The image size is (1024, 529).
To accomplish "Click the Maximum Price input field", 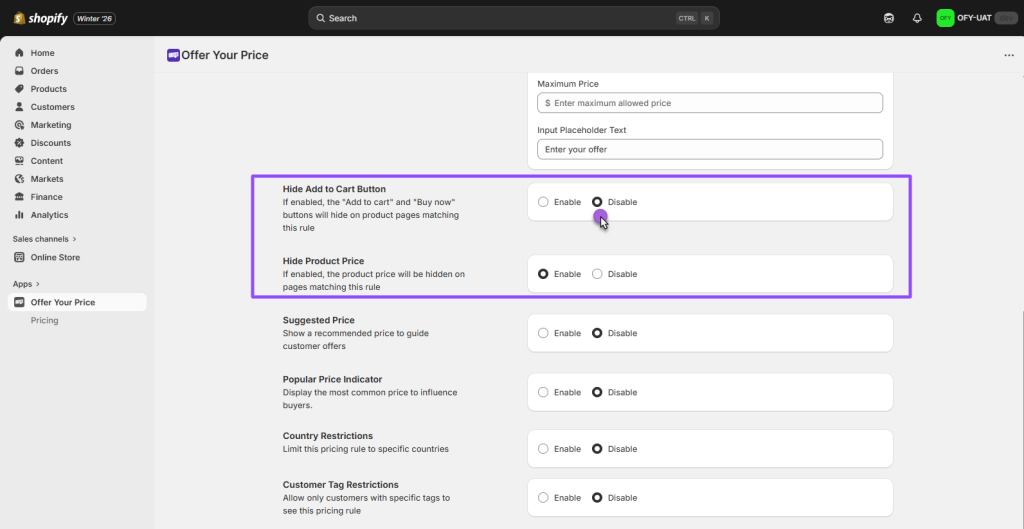I will click(710, 103).
